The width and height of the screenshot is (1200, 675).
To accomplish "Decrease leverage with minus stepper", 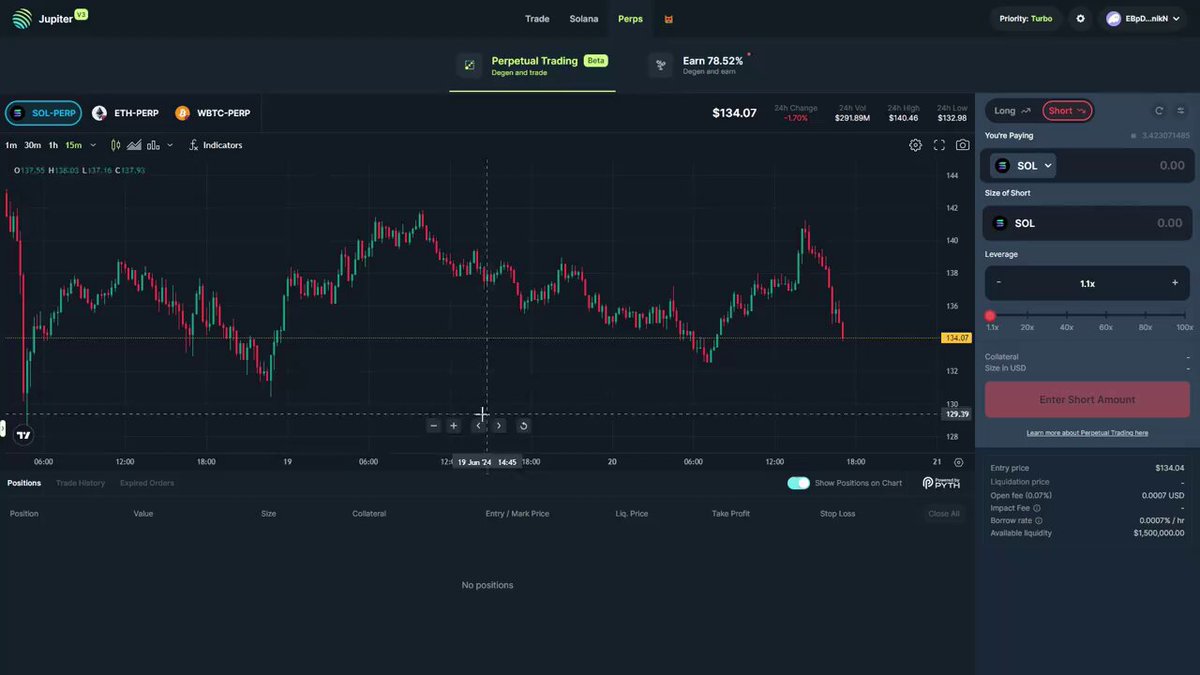I will click(998, 283).
